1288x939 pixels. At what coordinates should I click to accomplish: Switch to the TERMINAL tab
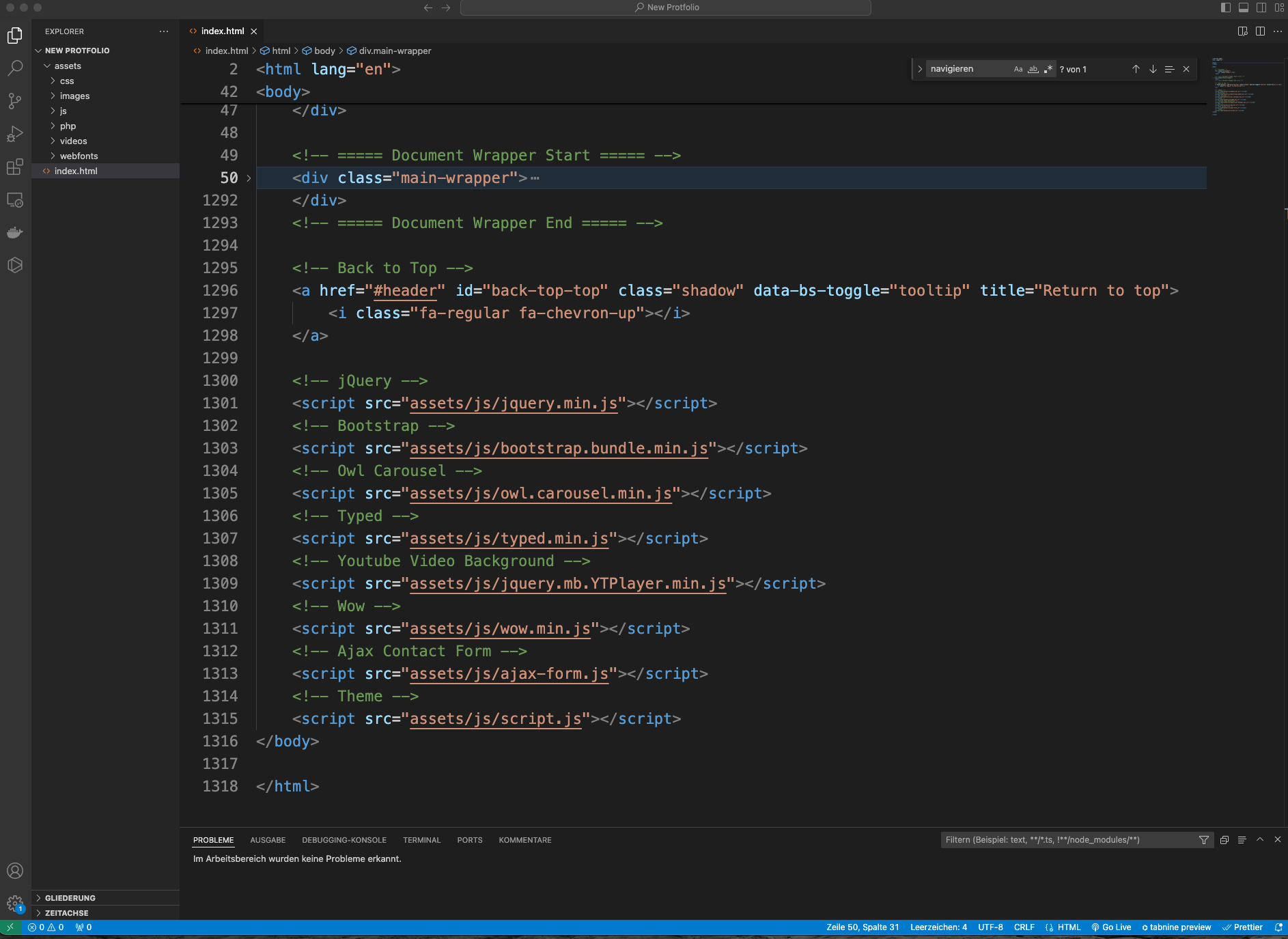pyautogui.click(x=421, y=840)
